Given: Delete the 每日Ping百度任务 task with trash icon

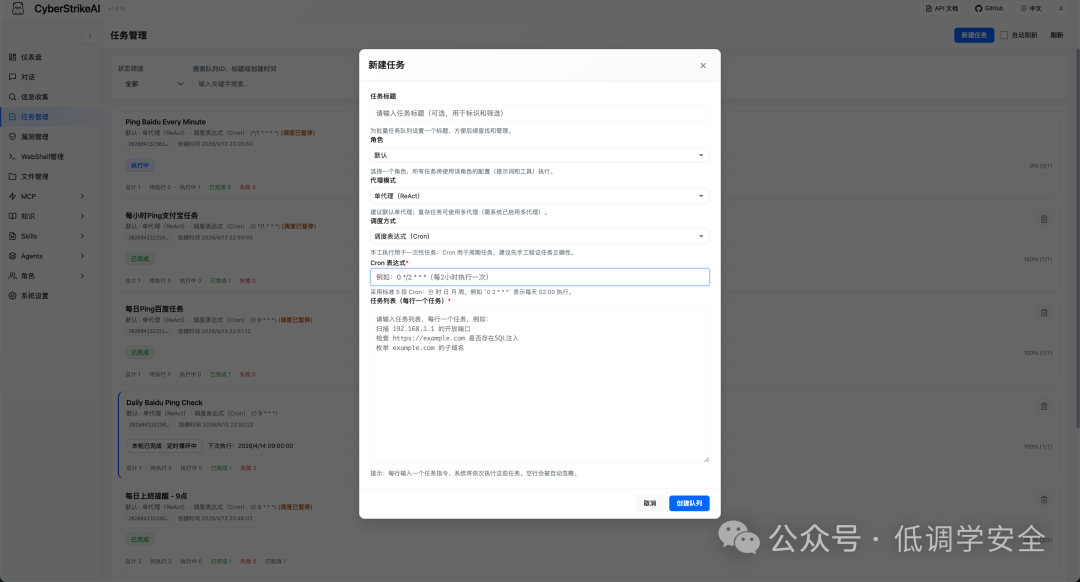Looking at the screenshot, I should [x=1044, y=313].
